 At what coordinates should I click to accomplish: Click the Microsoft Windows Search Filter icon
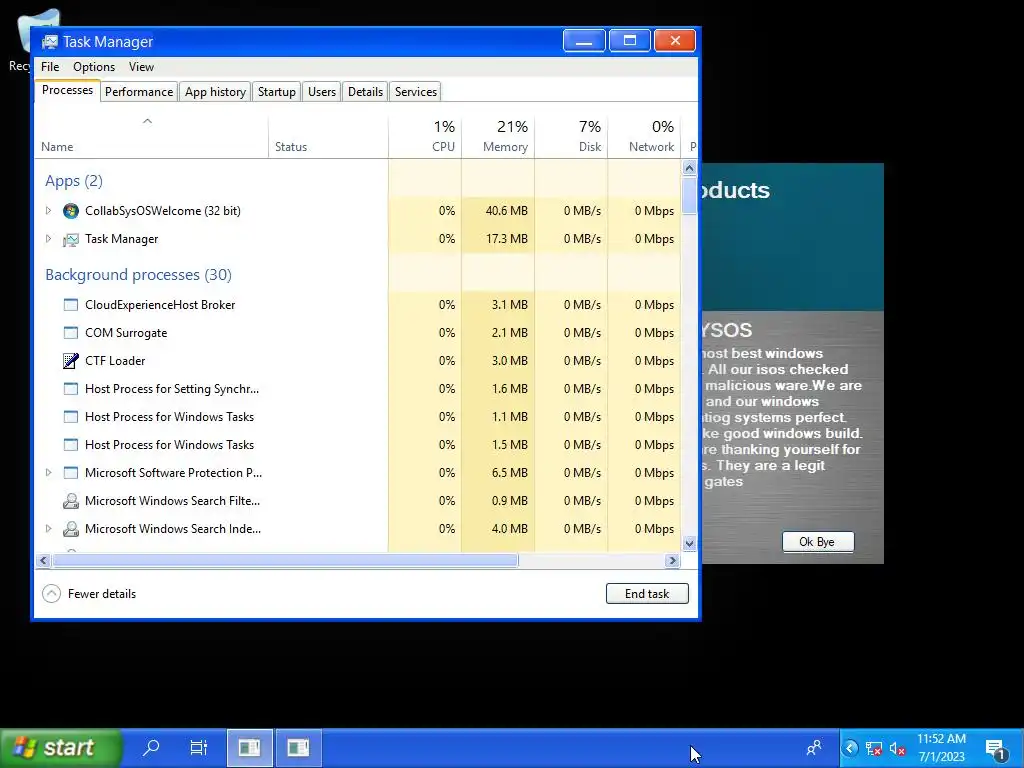(x=71, y=501)
